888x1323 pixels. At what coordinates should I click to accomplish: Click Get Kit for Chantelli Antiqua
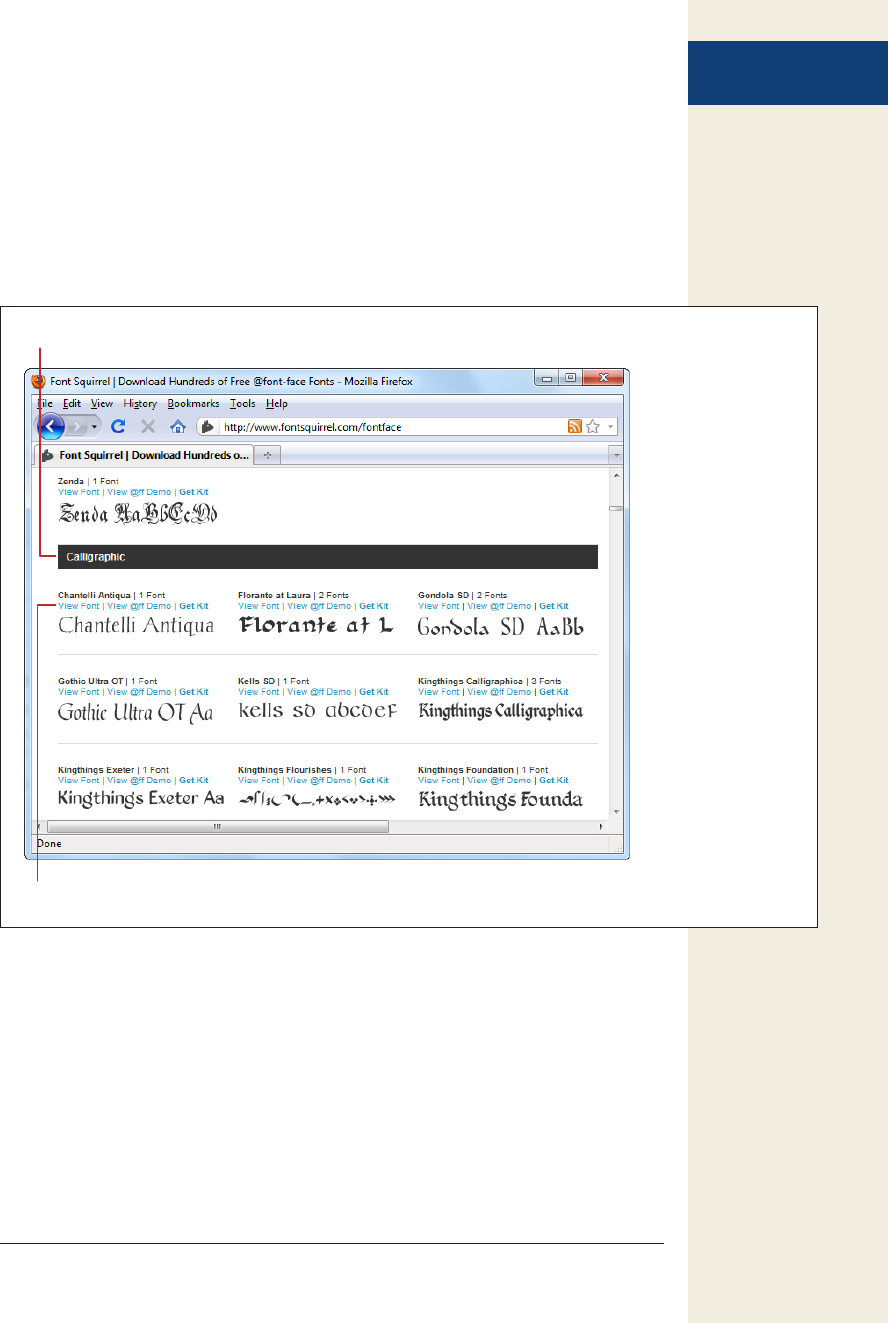[194, 606]
